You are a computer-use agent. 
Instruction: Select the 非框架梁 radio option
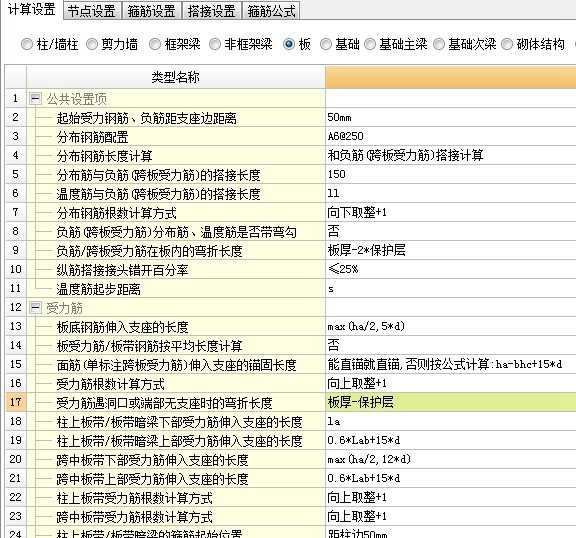215,44
